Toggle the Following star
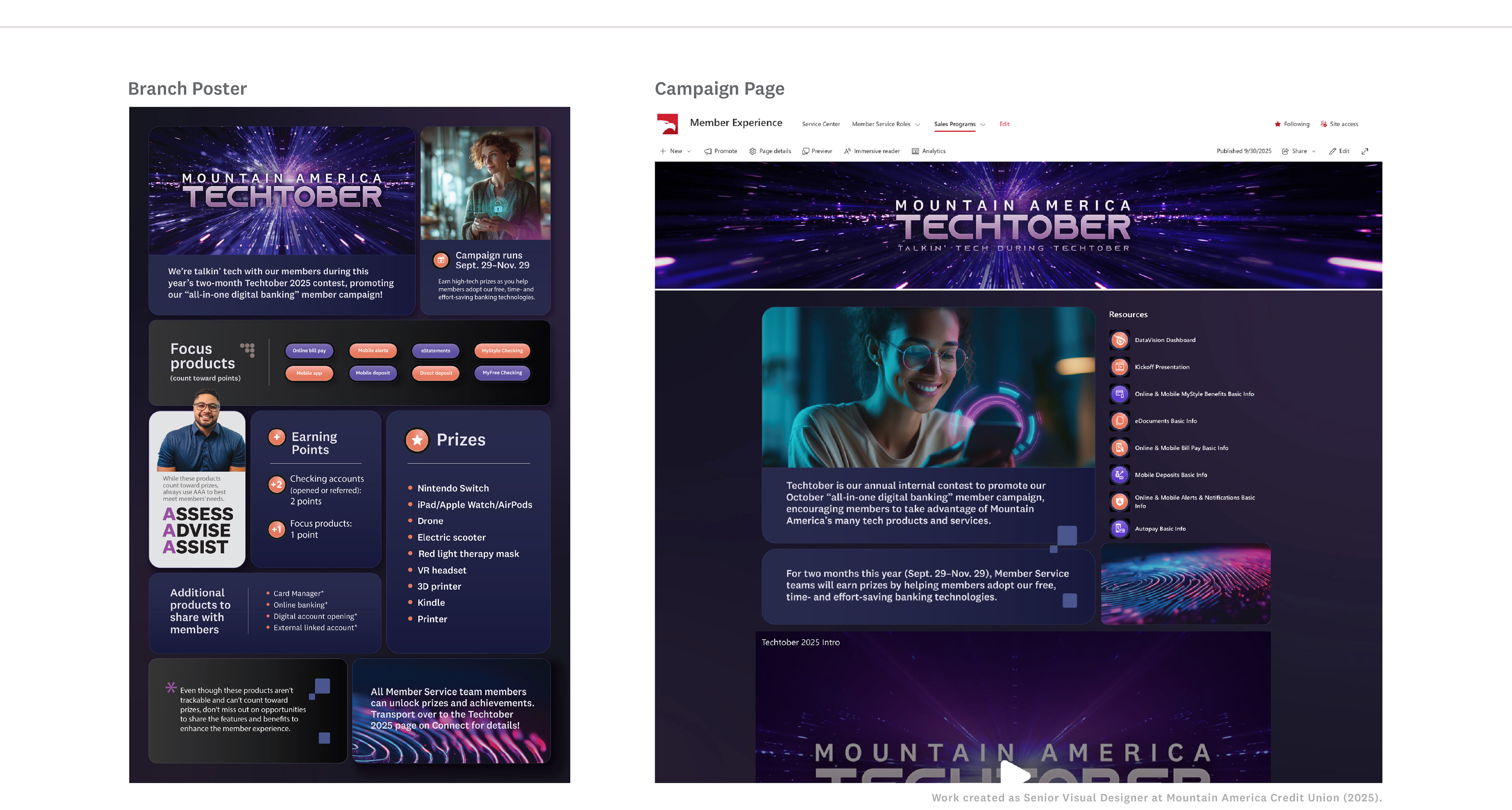Screen dimensions: 1512x810 (x=1278, y=124)
